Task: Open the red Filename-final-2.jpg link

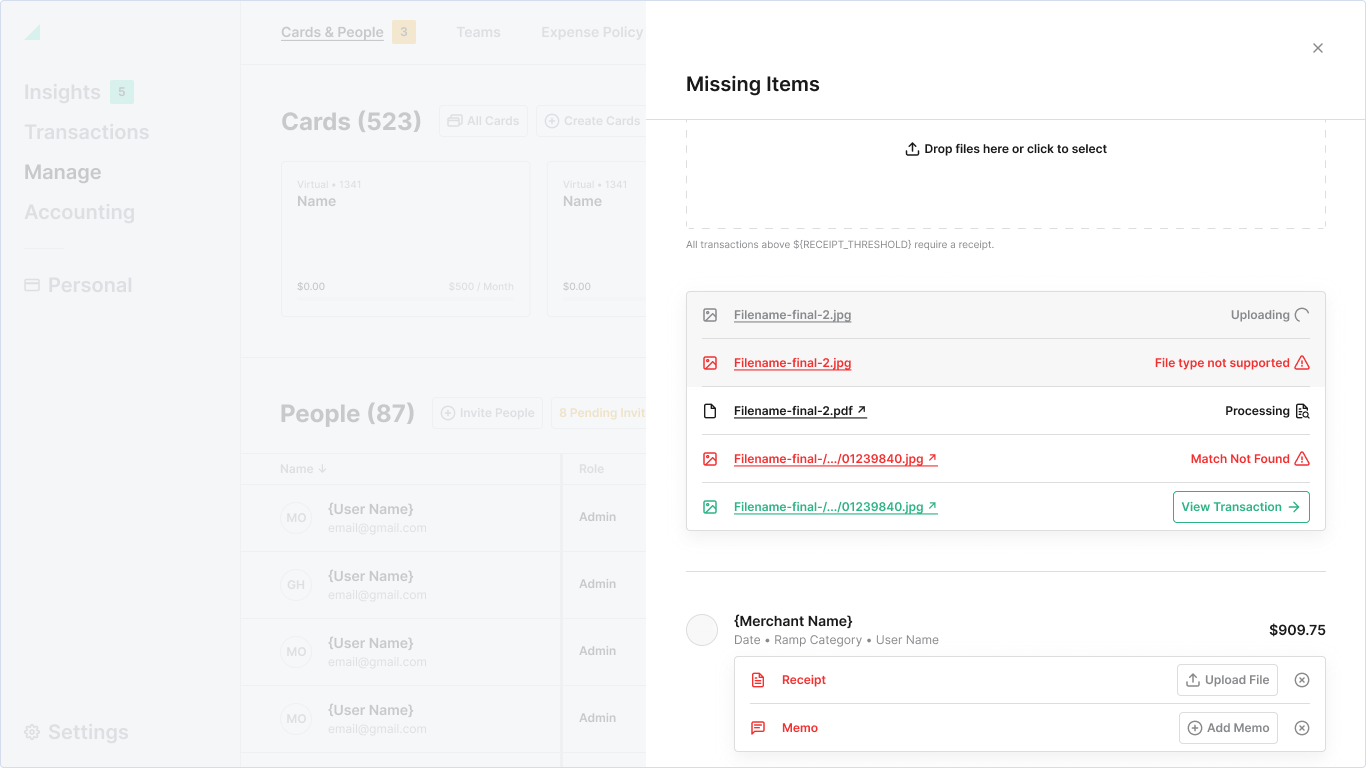Action: pos(792,363)
